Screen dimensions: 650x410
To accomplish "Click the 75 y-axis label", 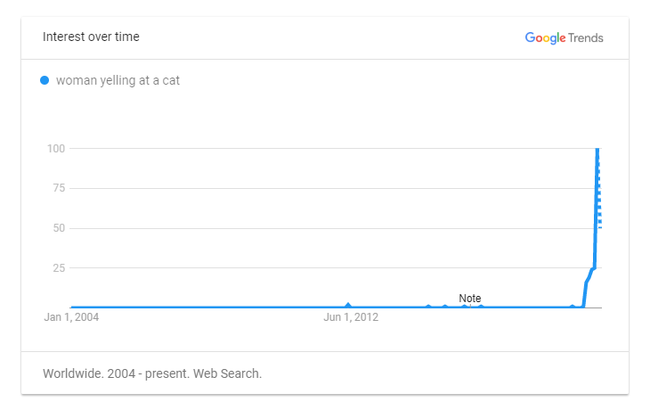I will click(x=59, y=188).
